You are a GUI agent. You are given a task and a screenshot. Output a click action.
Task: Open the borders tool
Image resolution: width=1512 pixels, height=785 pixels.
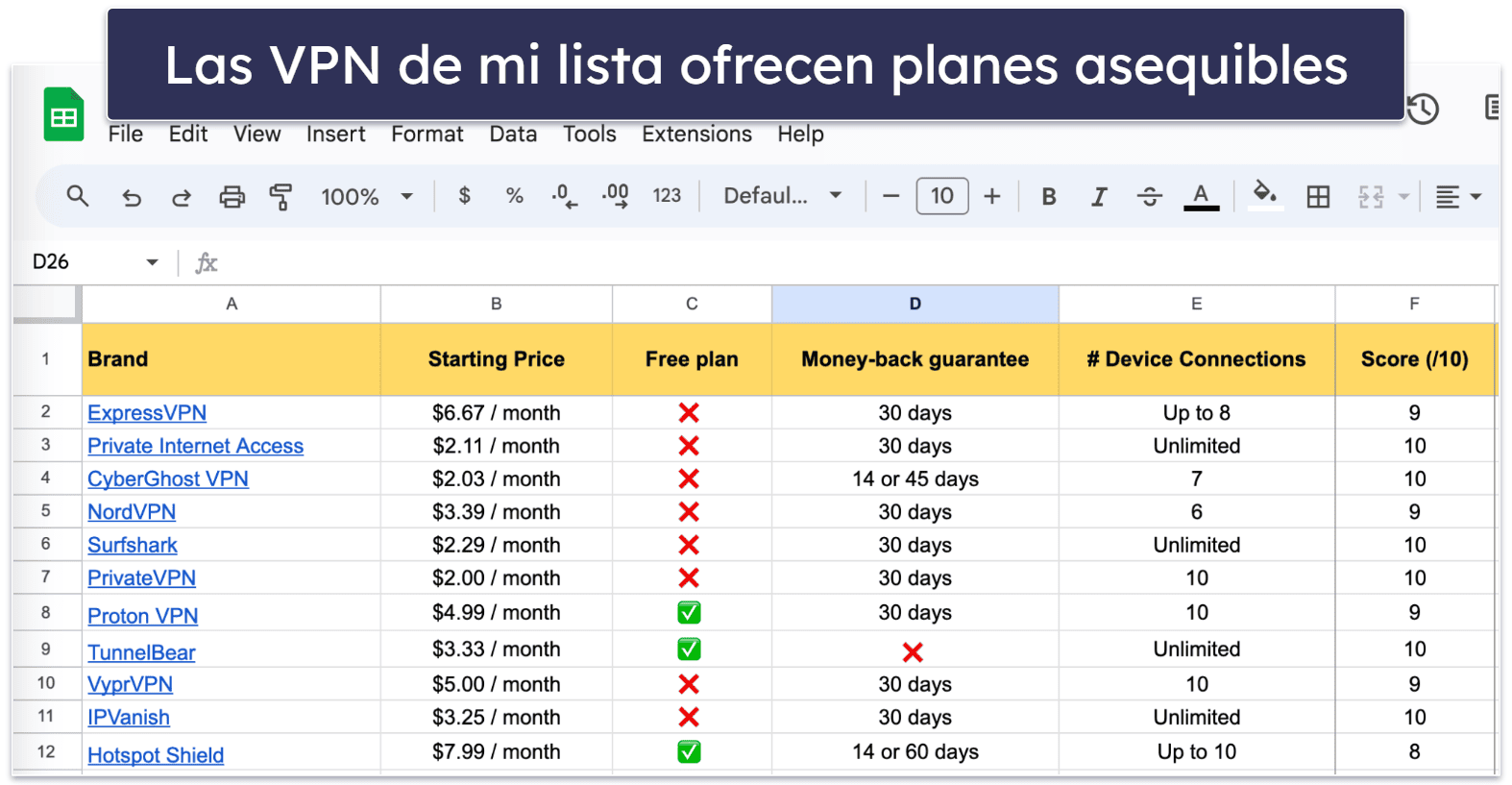coord(1318,197)
